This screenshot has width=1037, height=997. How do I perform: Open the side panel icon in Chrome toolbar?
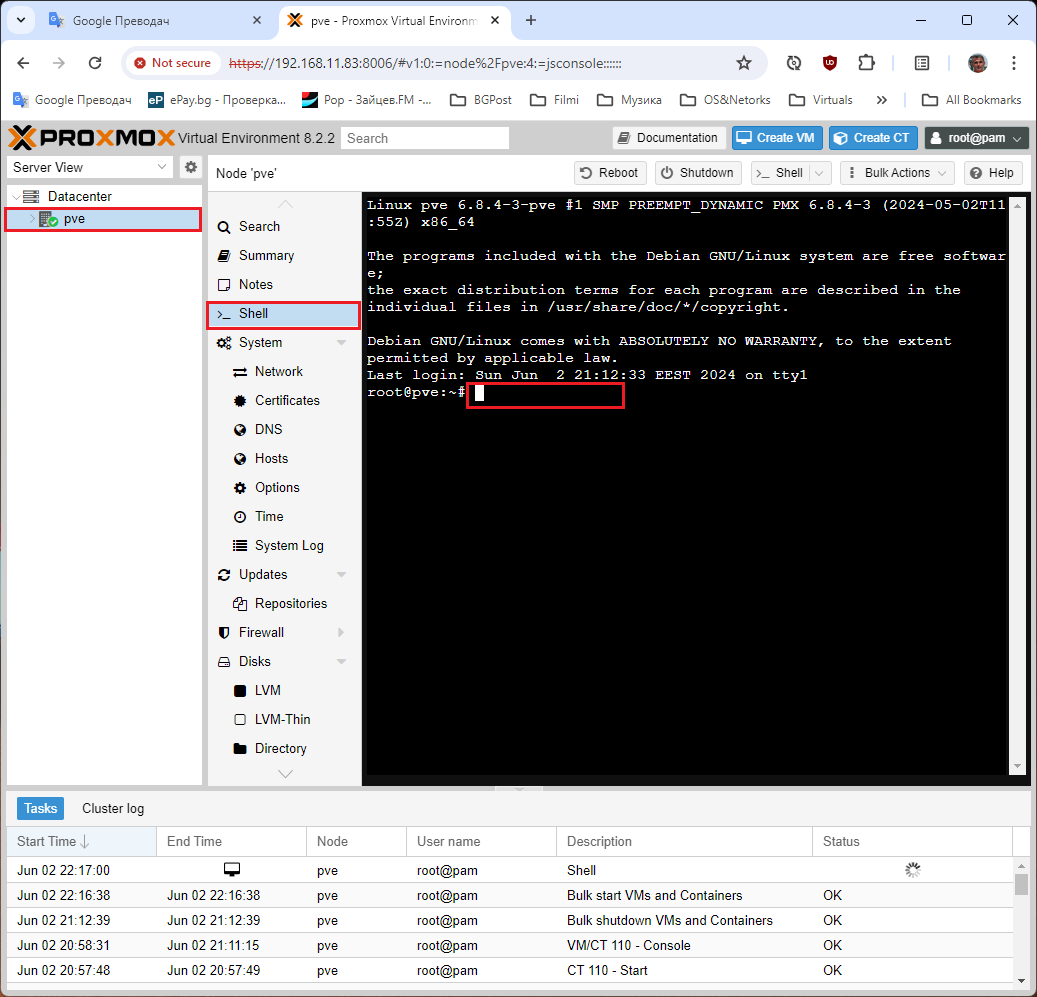point(922,63)
